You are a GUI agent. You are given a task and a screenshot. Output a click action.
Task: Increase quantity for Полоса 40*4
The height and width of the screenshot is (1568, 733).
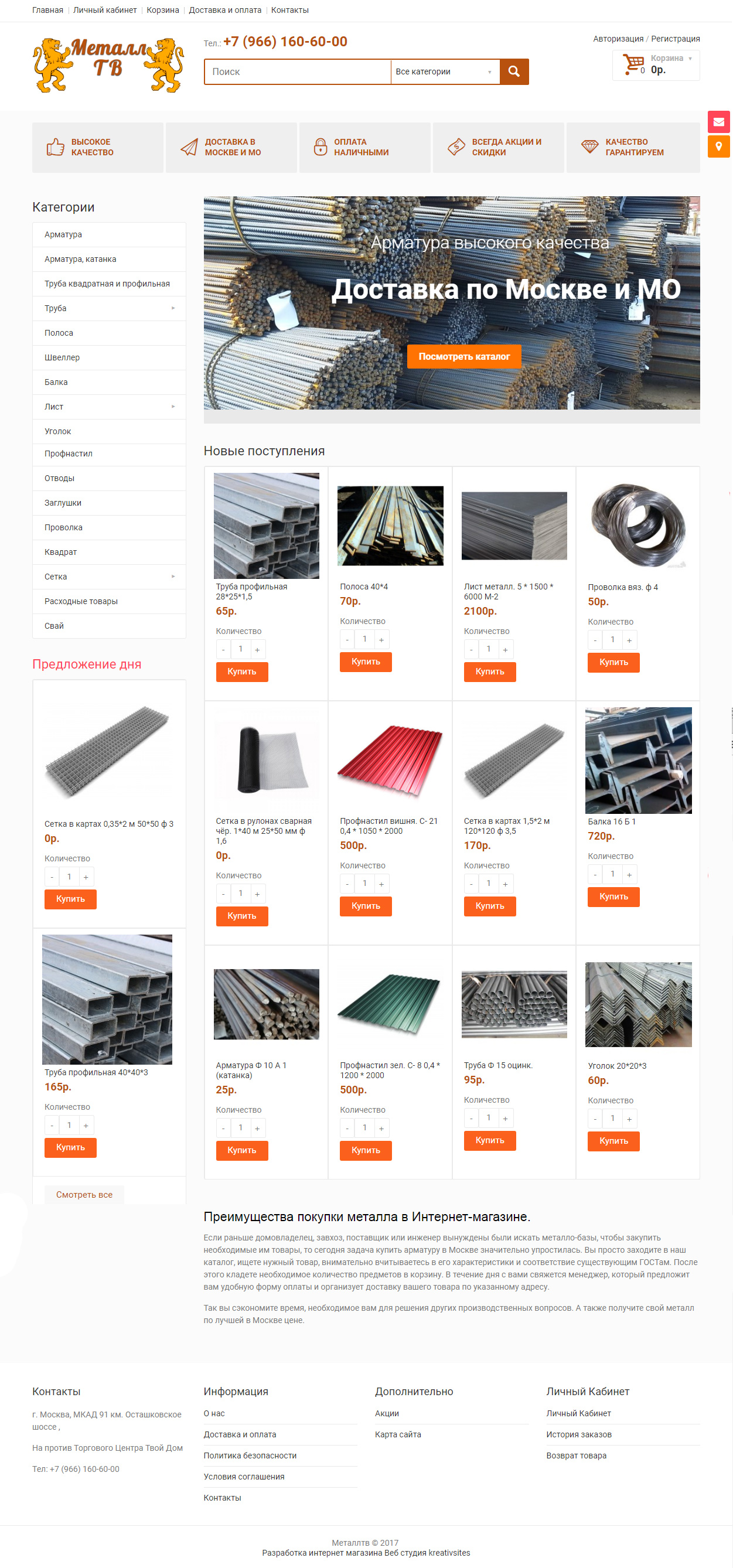coord(381,640)
